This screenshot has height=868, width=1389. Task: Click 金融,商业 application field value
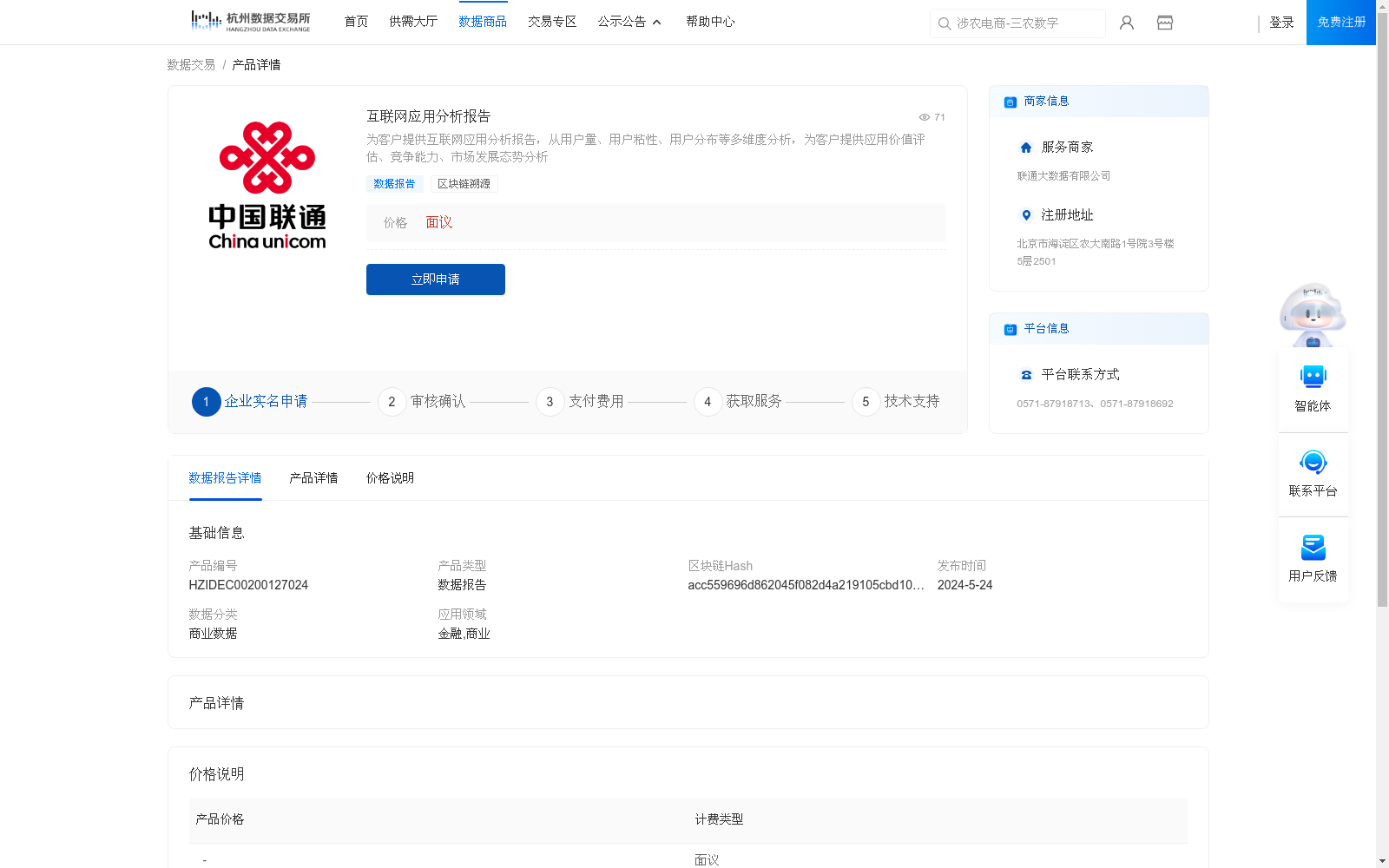464,634
